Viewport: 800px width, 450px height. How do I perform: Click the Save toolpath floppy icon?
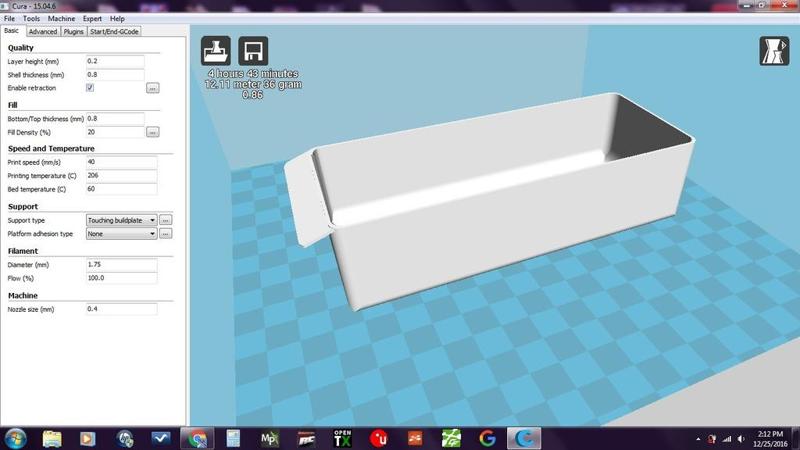click(x=253, y=51)
